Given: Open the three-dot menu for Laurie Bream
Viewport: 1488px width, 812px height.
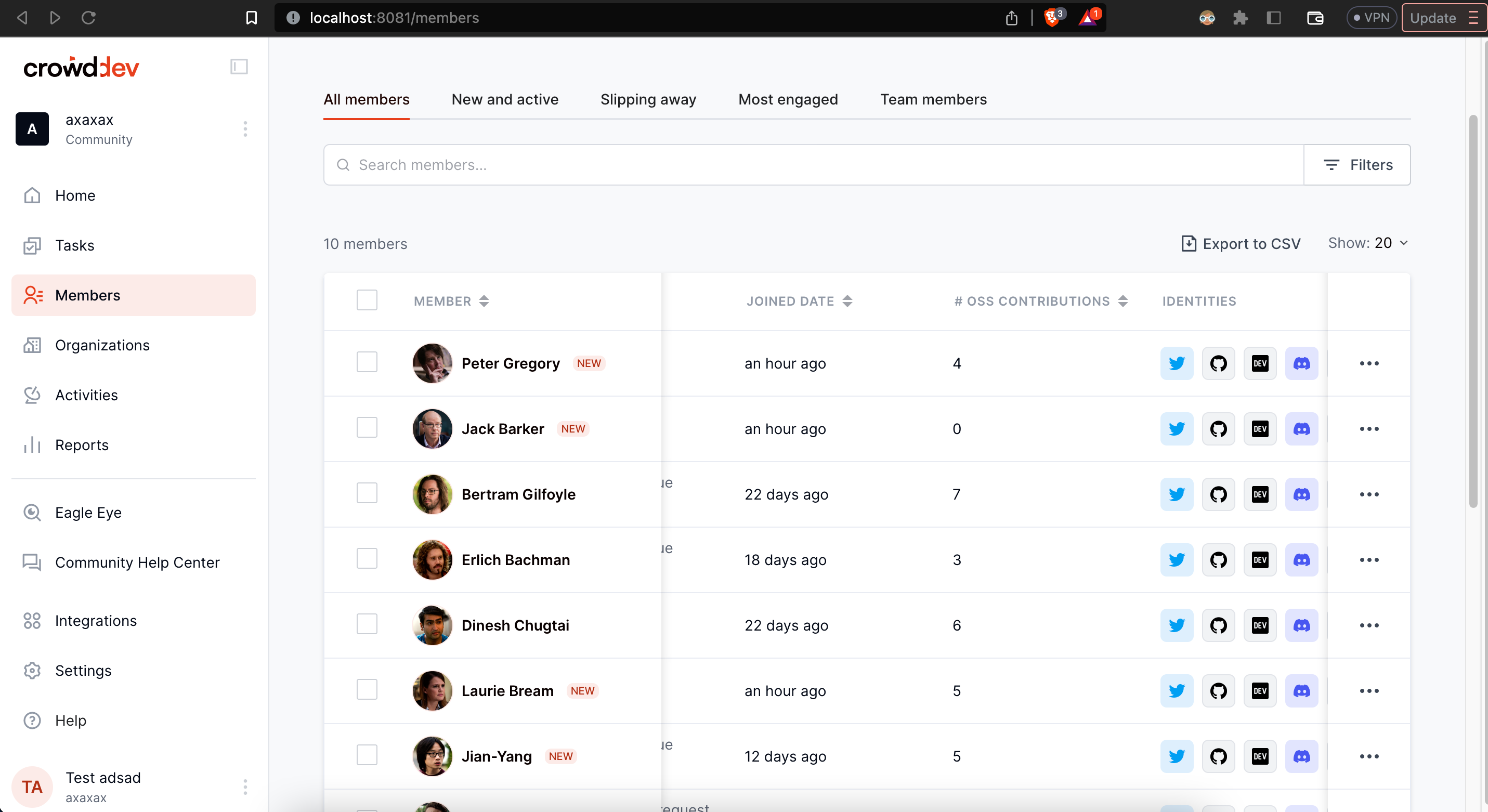Looking at the screenshot, I should coord(1368,691).
